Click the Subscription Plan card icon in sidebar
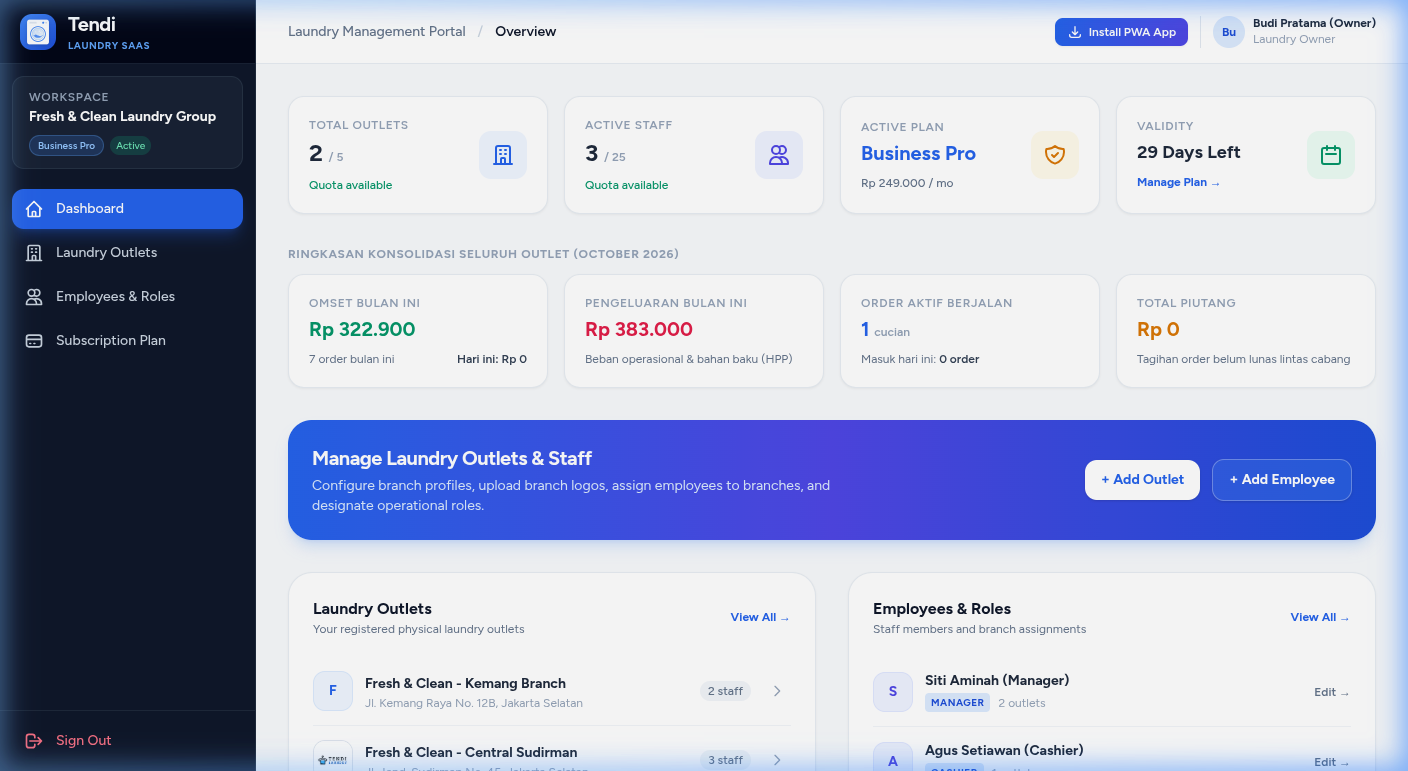The image size is (1408, 771). pyautogui.click(x=34, y=341)
